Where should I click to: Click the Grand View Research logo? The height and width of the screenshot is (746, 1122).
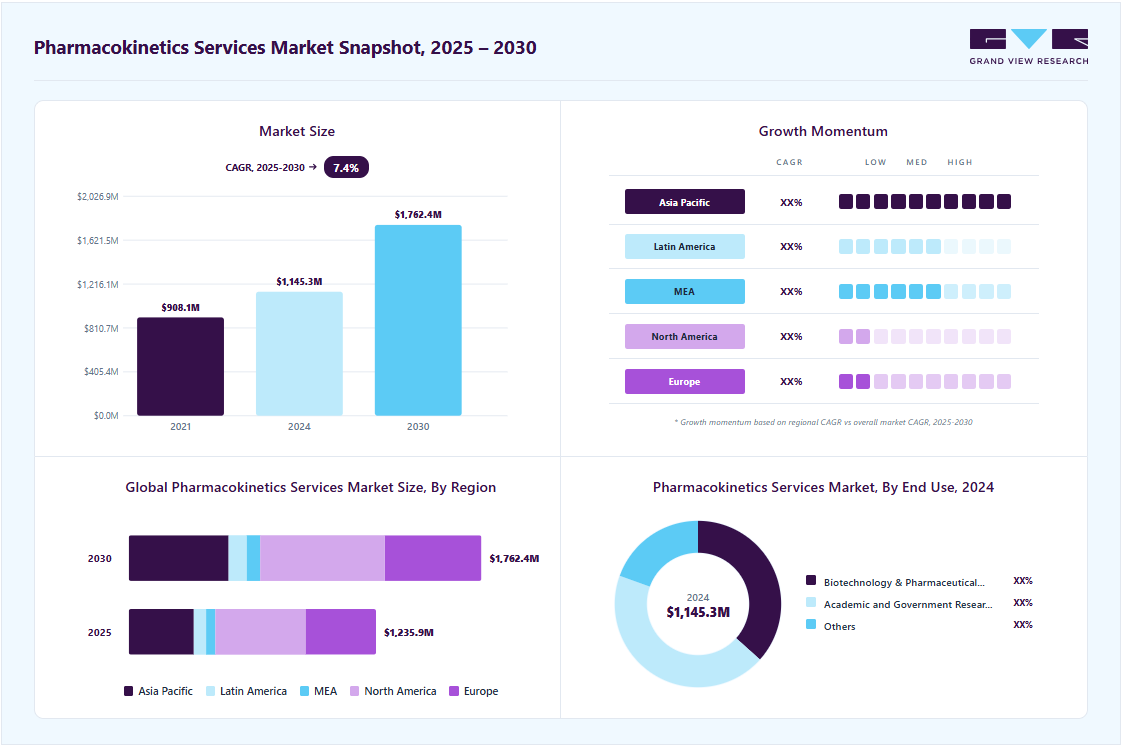(x=1028, y=47)
